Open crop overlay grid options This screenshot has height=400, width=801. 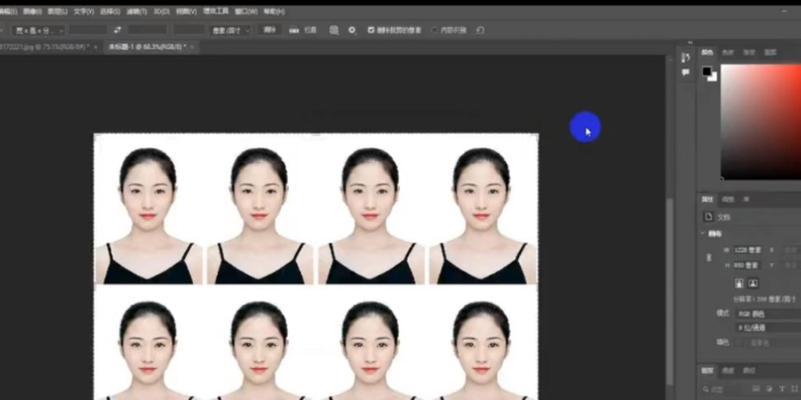tap(334, 30)
